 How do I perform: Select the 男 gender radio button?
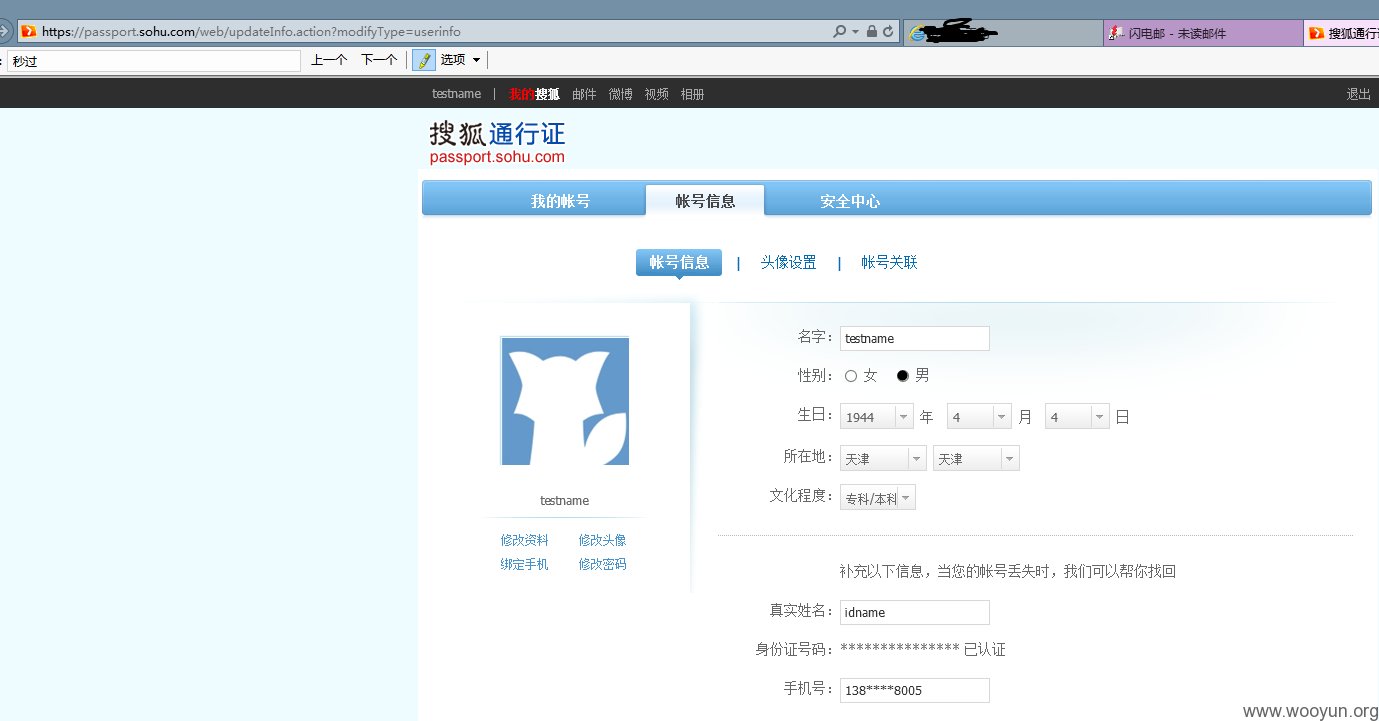click(x=903, y=376)
